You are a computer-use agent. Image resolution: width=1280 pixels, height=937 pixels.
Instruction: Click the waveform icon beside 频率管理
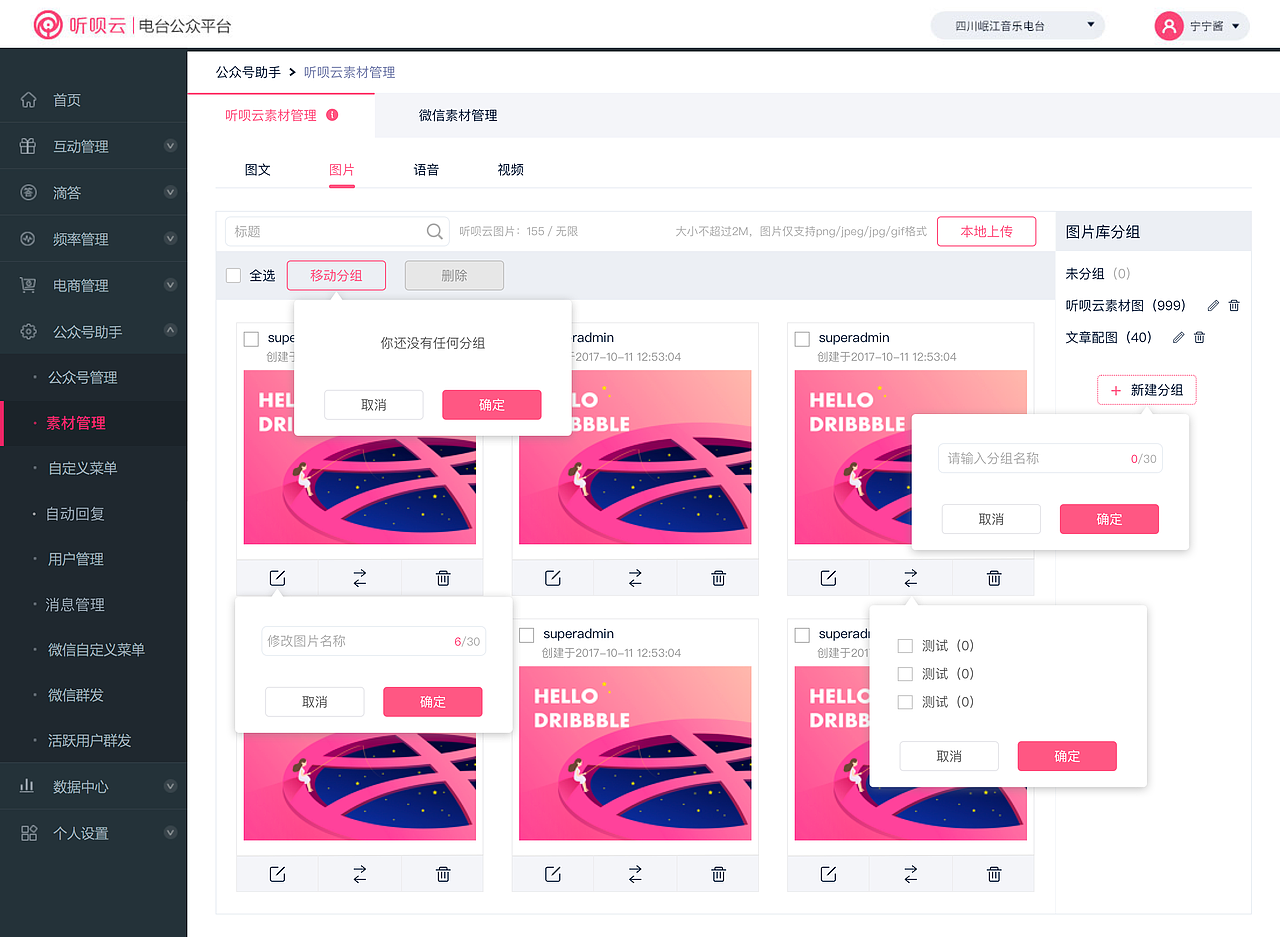pos(28,239)
